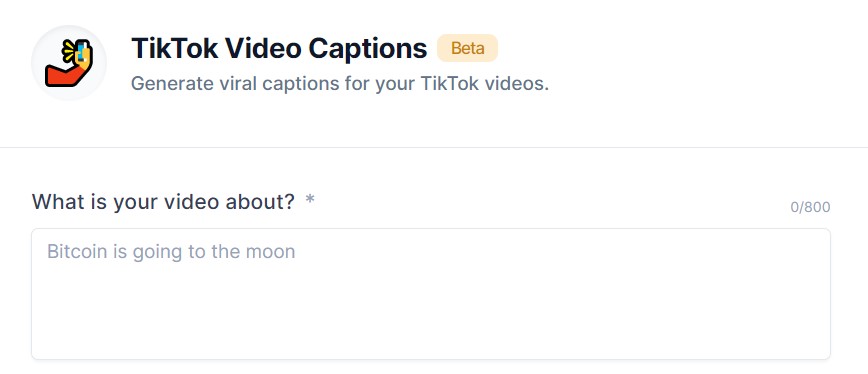This screenshot has height=374, width=868.
Task: Select the Beta badge next to the title
Action: pyautogui.click(x=467, y=48)
